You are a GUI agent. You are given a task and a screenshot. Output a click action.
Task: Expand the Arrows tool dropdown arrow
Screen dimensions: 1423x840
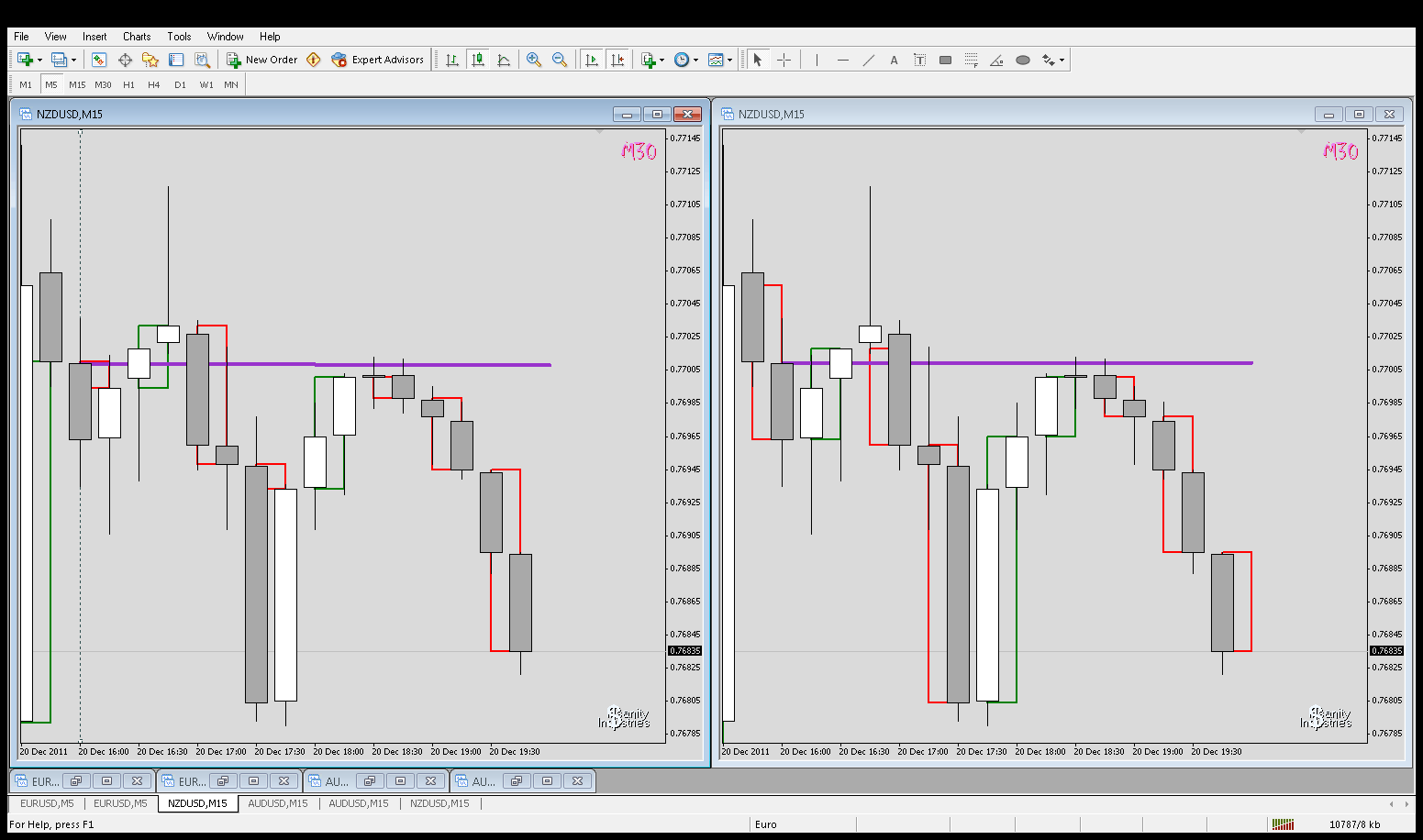click(1062, 61)
